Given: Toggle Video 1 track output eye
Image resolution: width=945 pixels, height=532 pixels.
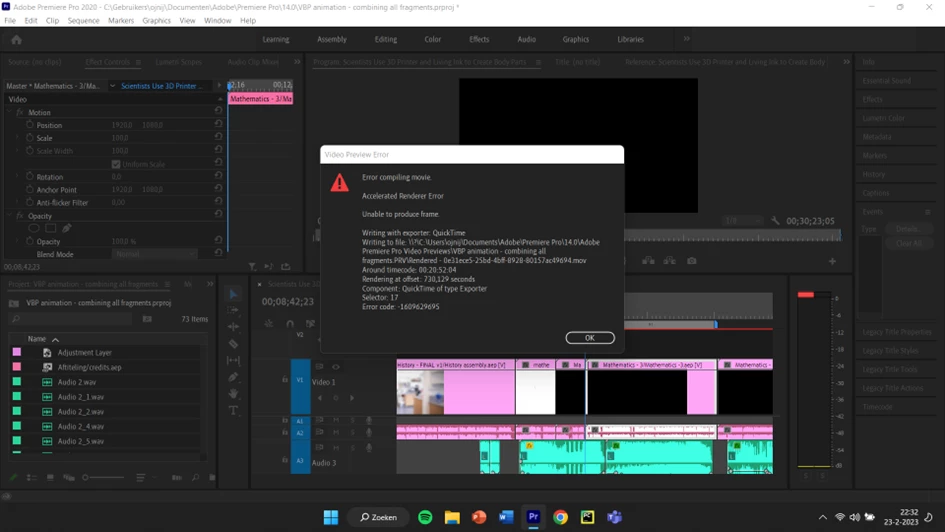Looking at the screenshot, I should pyautogui.click(x=336, y=366).
